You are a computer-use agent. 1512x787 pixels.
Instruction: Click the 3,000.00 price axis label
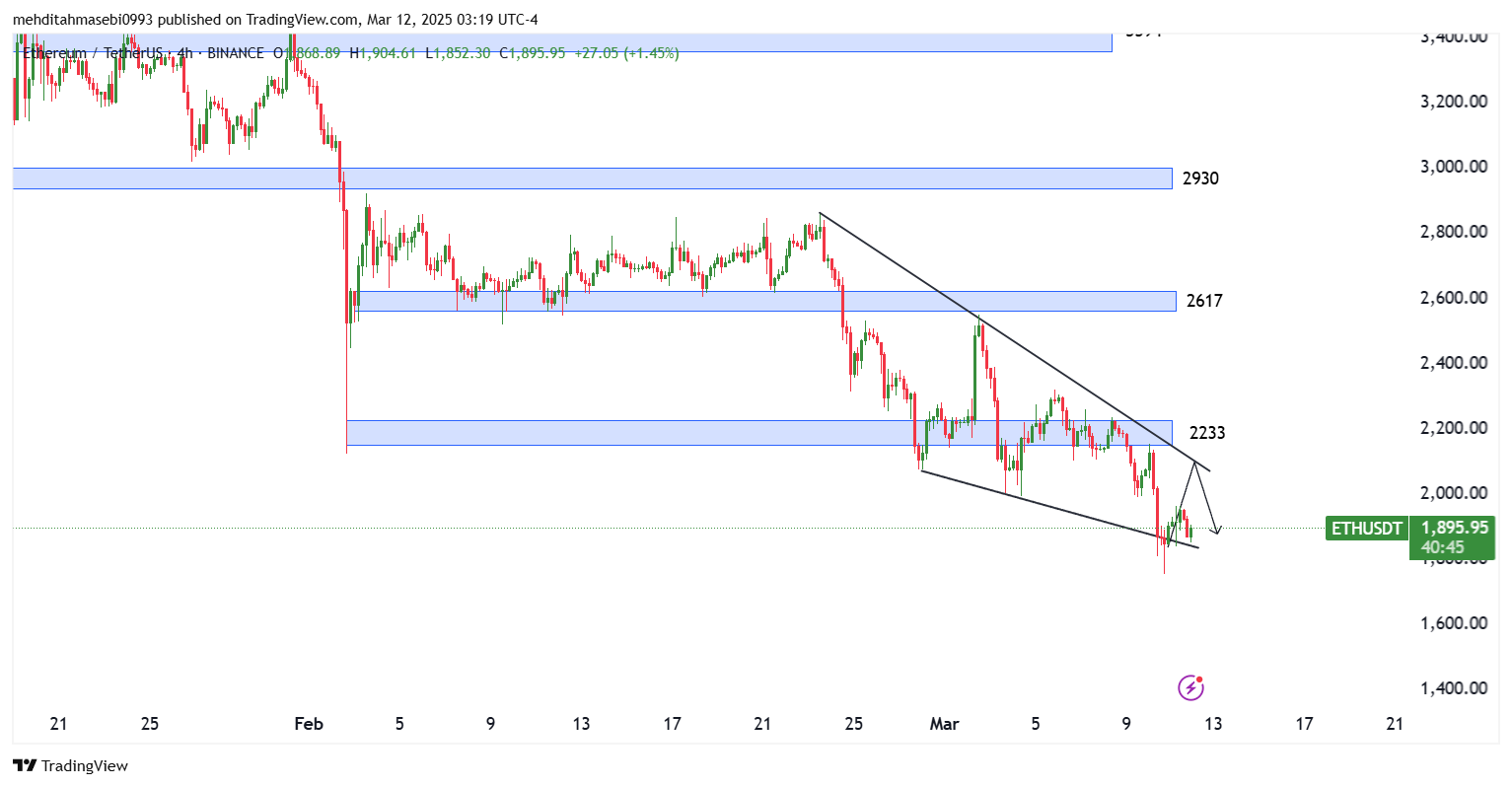(x=1454, y=167)
